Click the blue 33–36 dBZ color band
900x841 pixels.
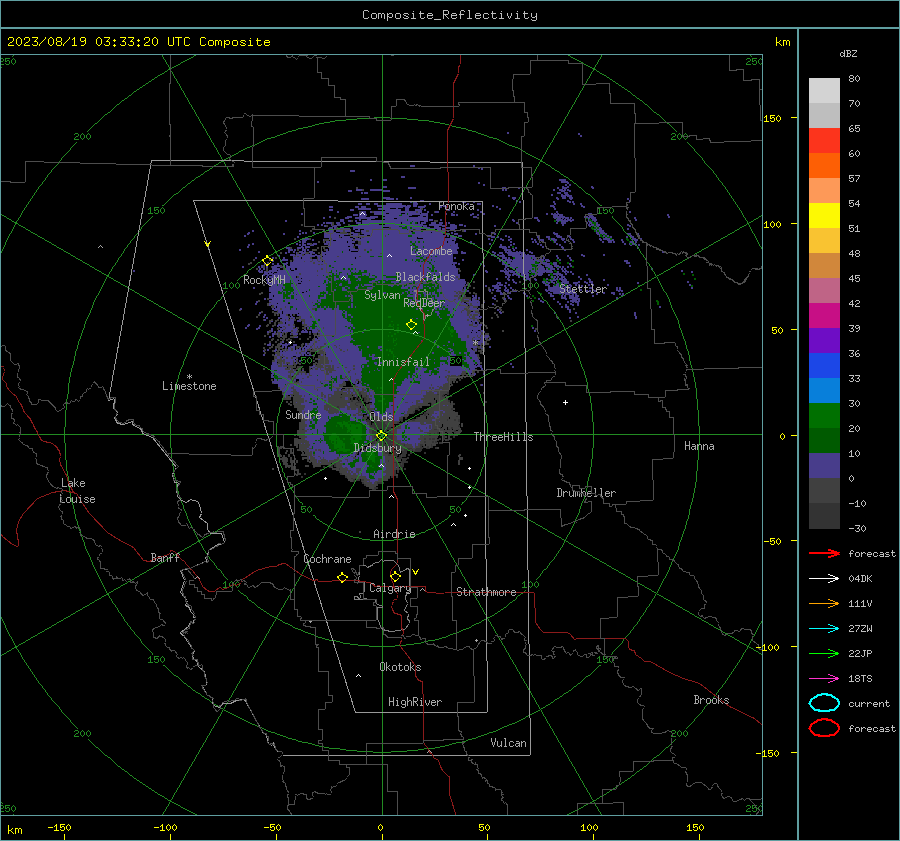(x=824, y=366)
